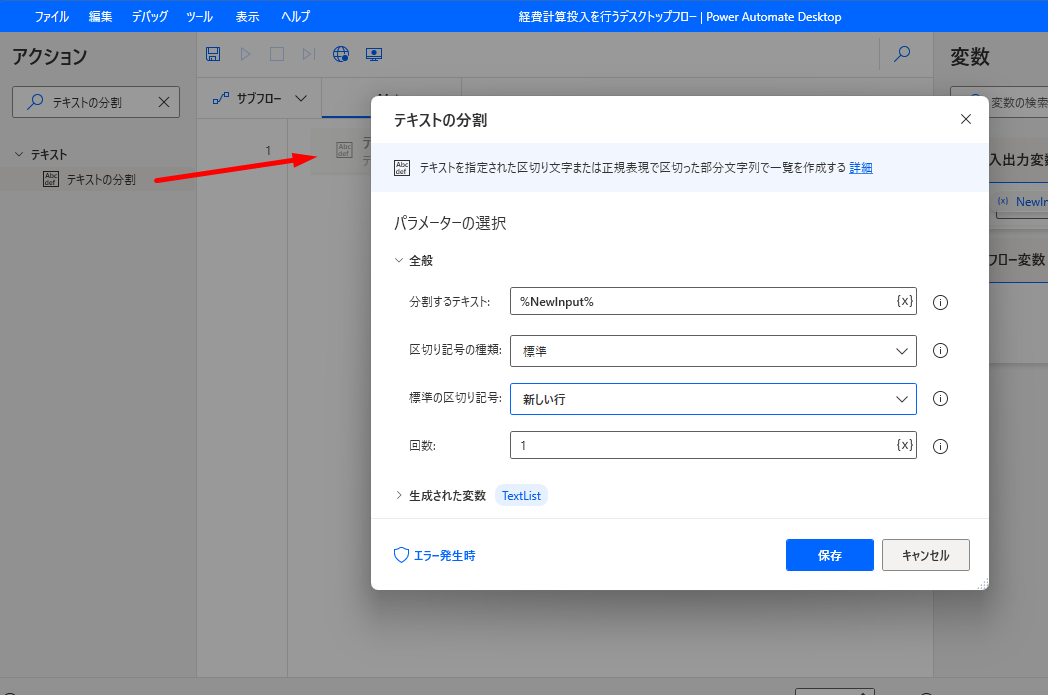Select テキストの分割 action in actions list
The image size is (1048, 695).
click(98, 179)
